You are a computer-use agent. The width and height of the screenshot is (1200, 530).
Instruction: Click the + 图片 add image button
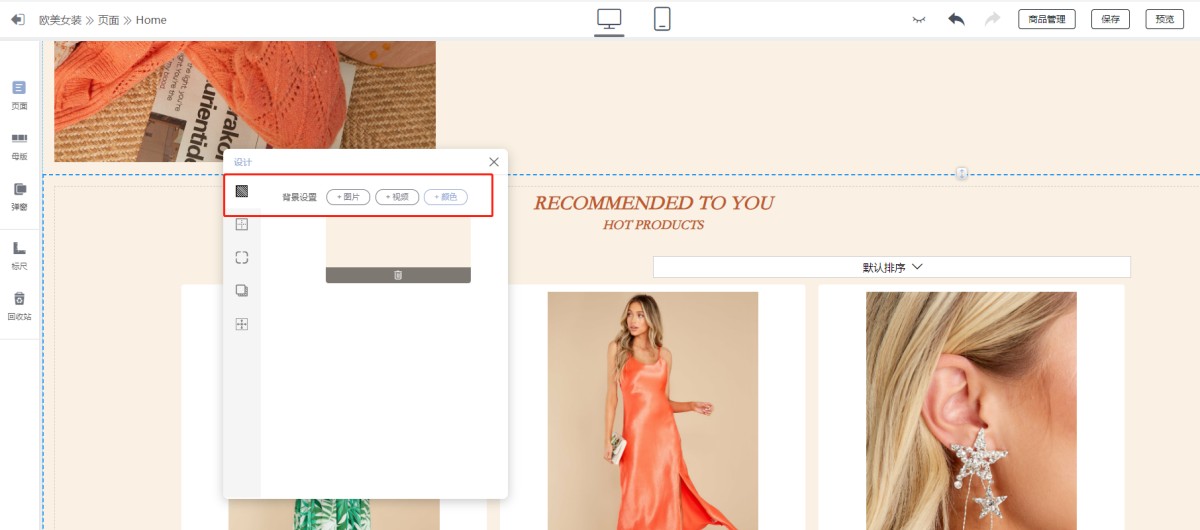click(348, 197)
